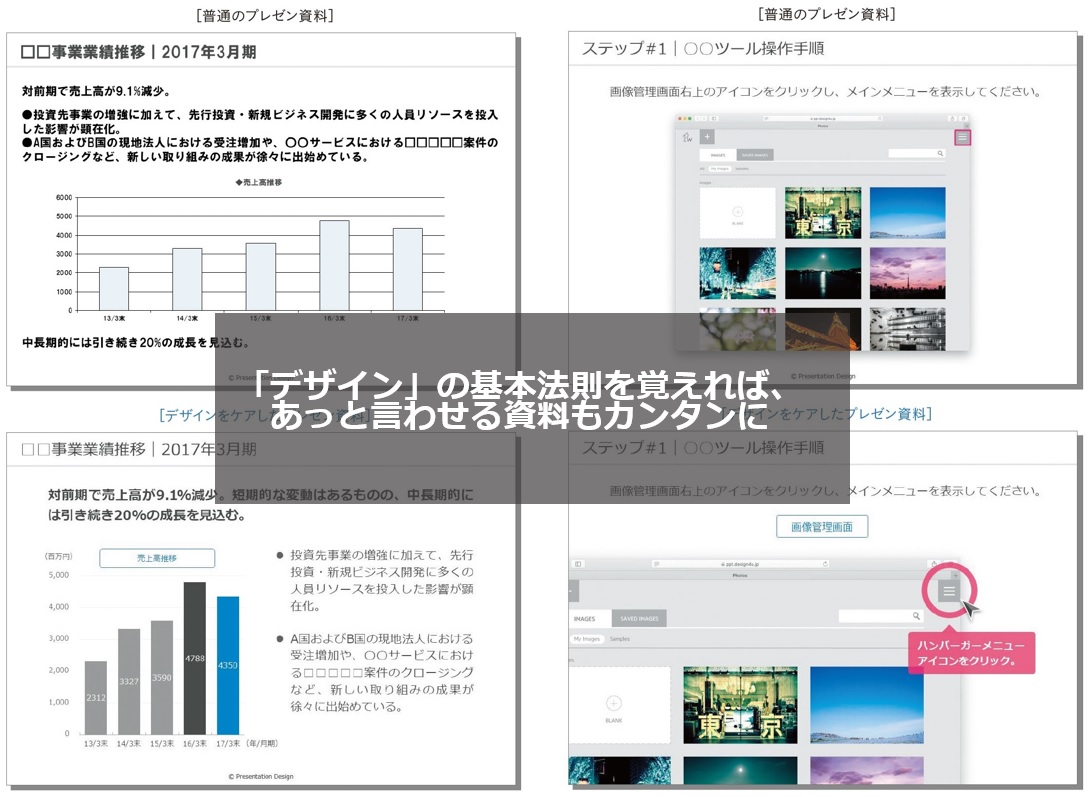Image resolution: width=1091 pixels, height=797 pixels.
Task: Click the gray bar labeled 2312
Action: (x=96, y=697)
